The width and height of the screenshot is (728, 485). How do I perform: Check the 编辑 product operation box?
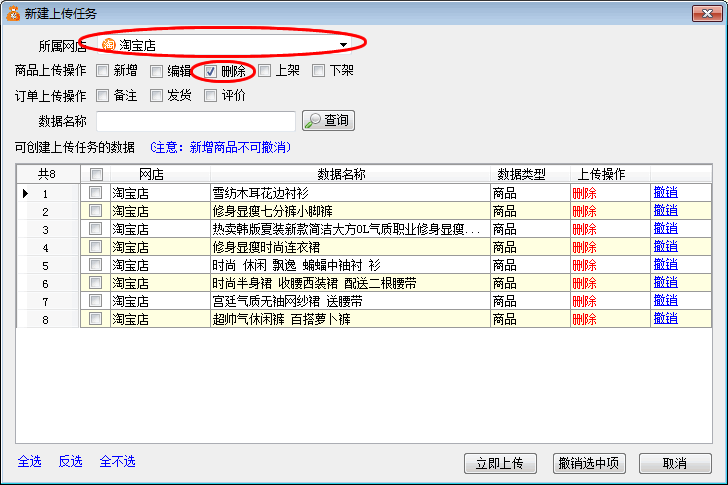(156, 71)
